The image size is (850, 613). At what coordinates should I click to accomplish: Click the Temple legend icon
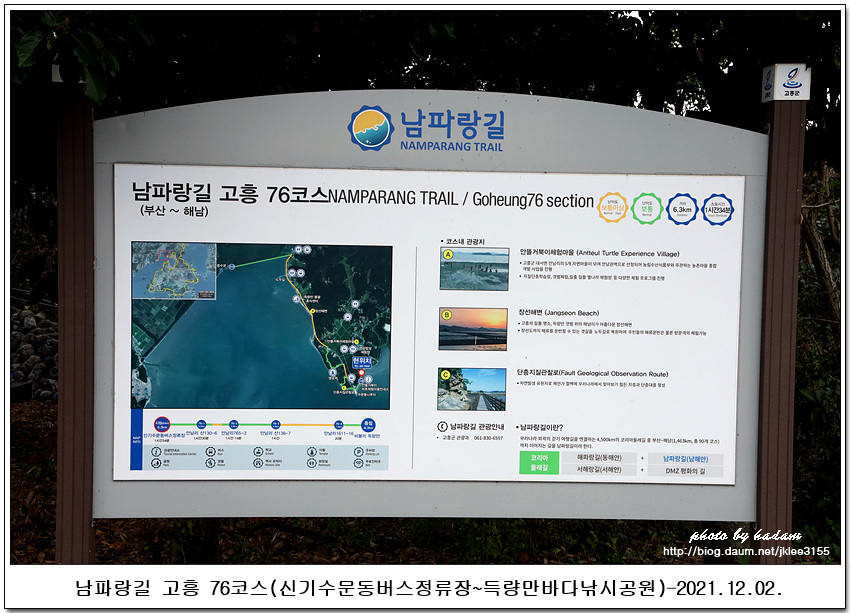pyautogui.click(x=312, y=452)
